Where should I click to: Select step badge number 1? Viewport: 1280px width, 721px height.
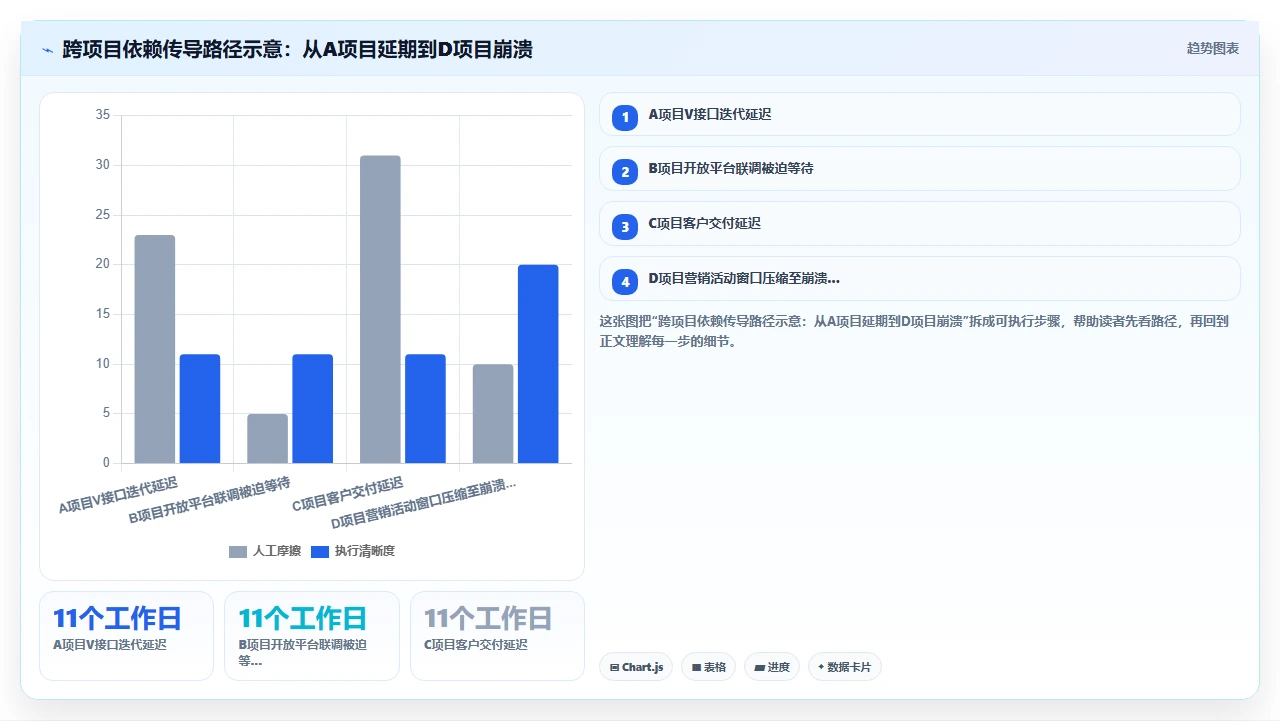coord(625,117)
